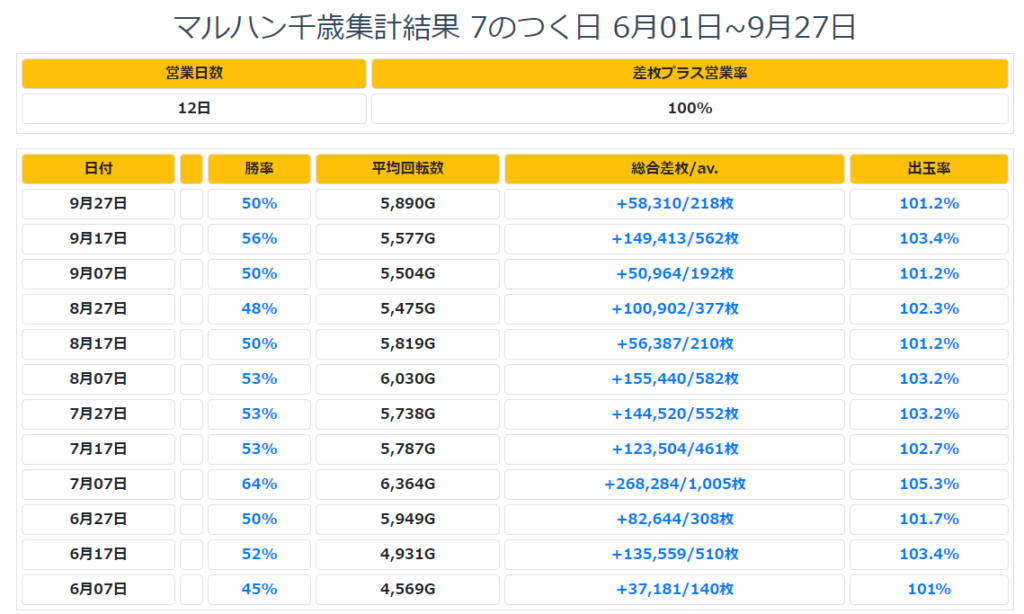Viewport: 1024px width, 614px height.
Task: Open the +144,520/552枚 link
Action: pyautogui.click(x=675, y=414)
